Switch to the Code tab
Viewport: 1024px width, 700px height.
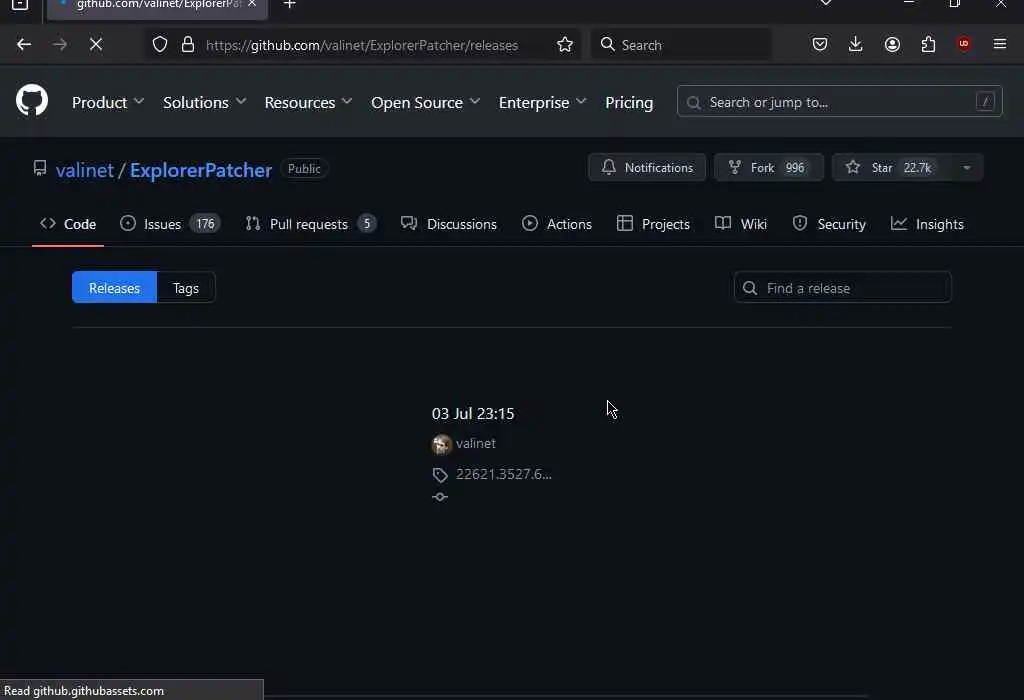click(68, 224)
